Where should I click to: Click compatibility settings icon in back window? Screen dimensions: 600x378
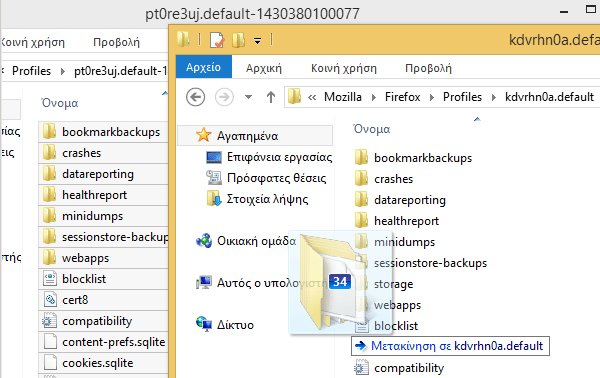pyautogui.click(x=50, y=321)
